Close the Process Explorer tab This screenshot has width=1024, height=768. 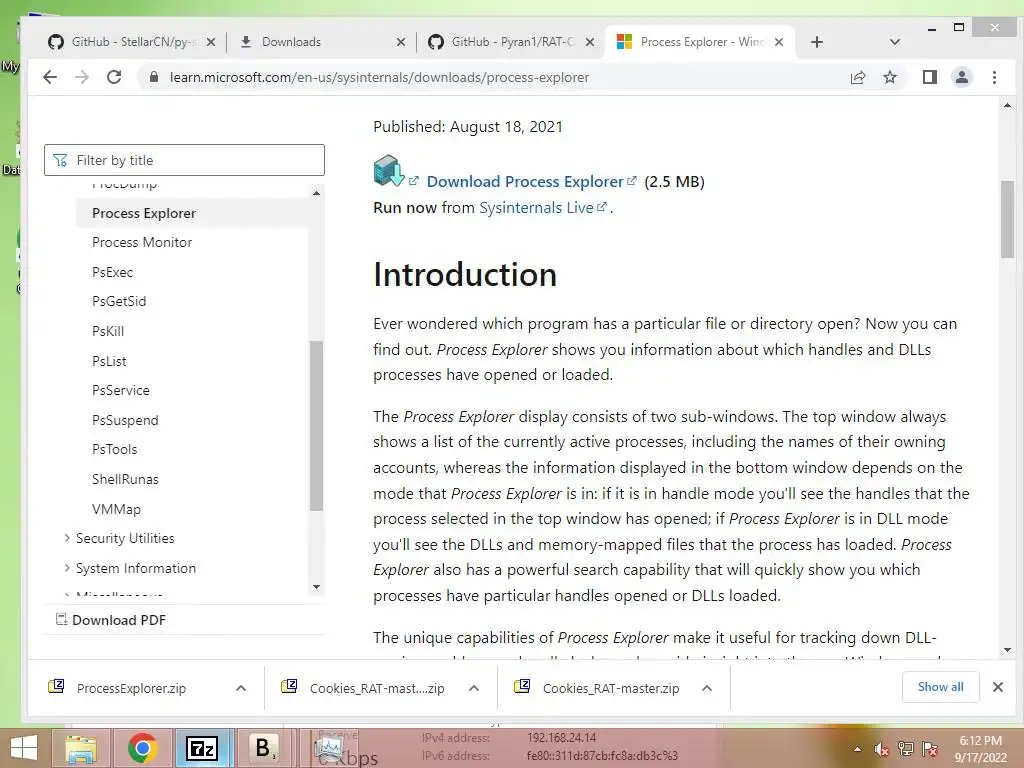778,42
